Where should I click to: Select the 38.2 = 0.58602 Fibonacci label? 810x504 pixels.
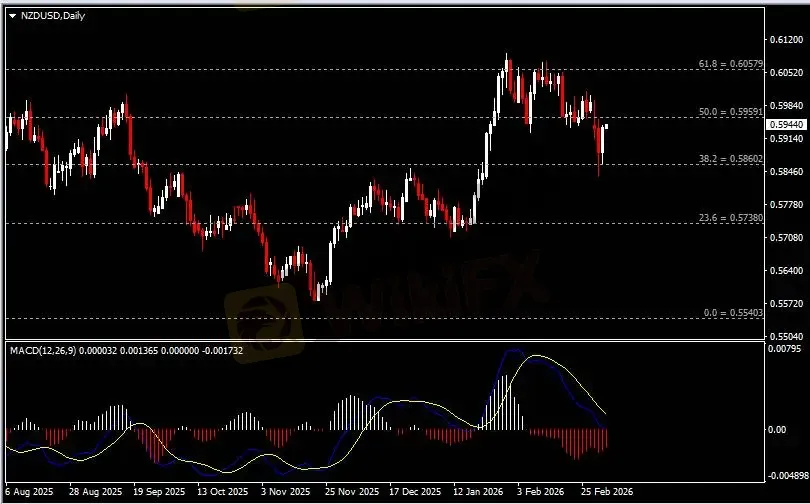(730, 159)
